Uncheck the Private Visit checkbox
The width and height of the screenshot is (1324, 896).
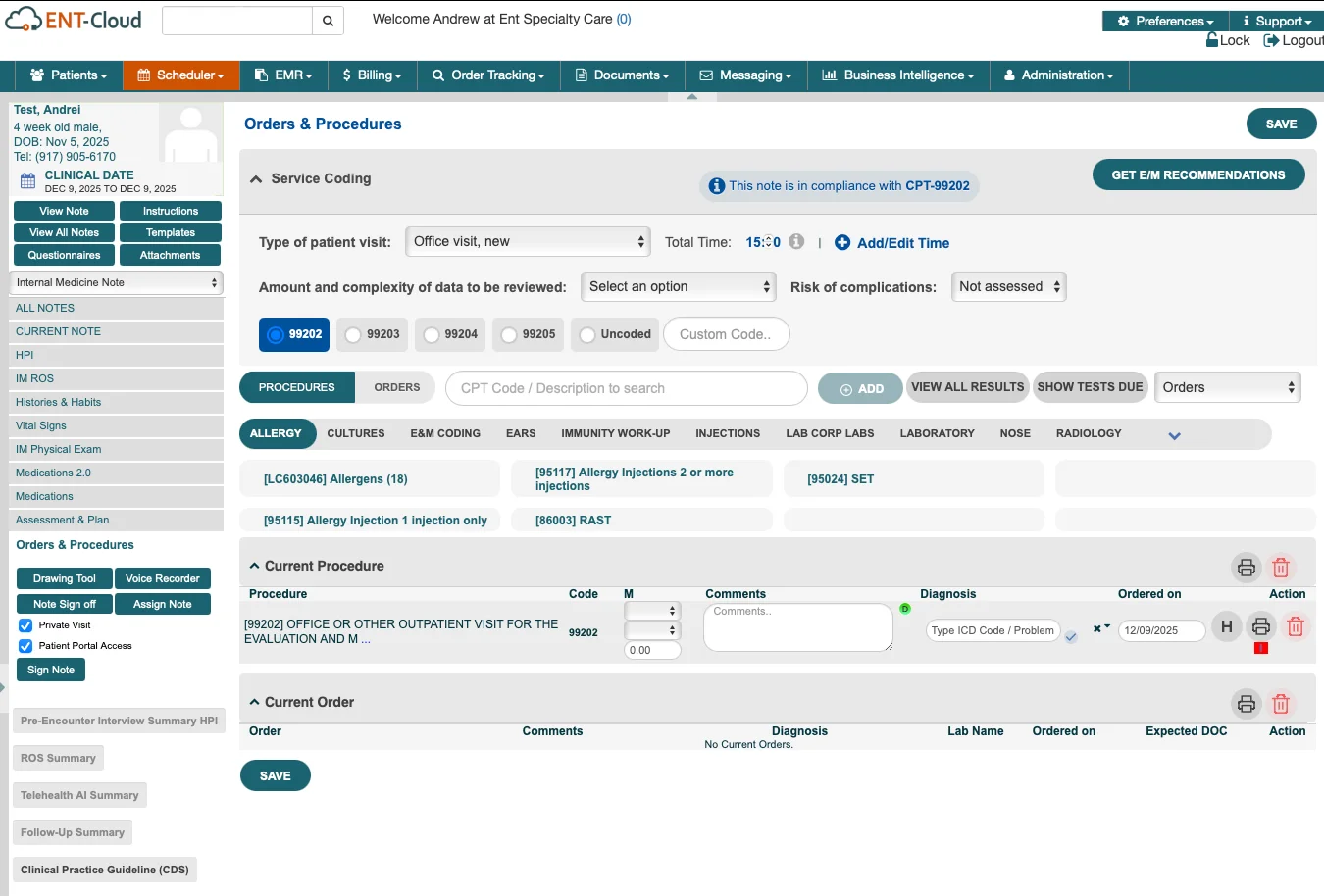[x=25, y=625]
